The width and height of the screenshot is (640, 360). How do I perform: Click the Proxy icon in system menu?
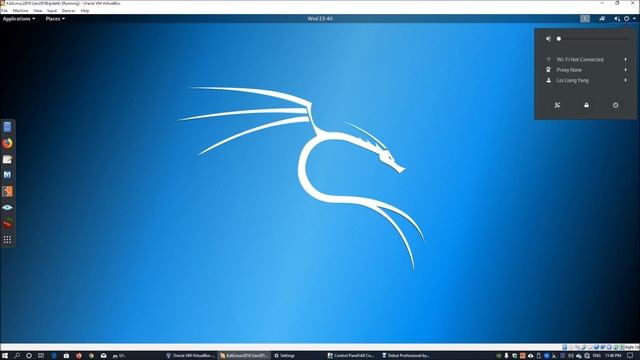coord(549,70)
